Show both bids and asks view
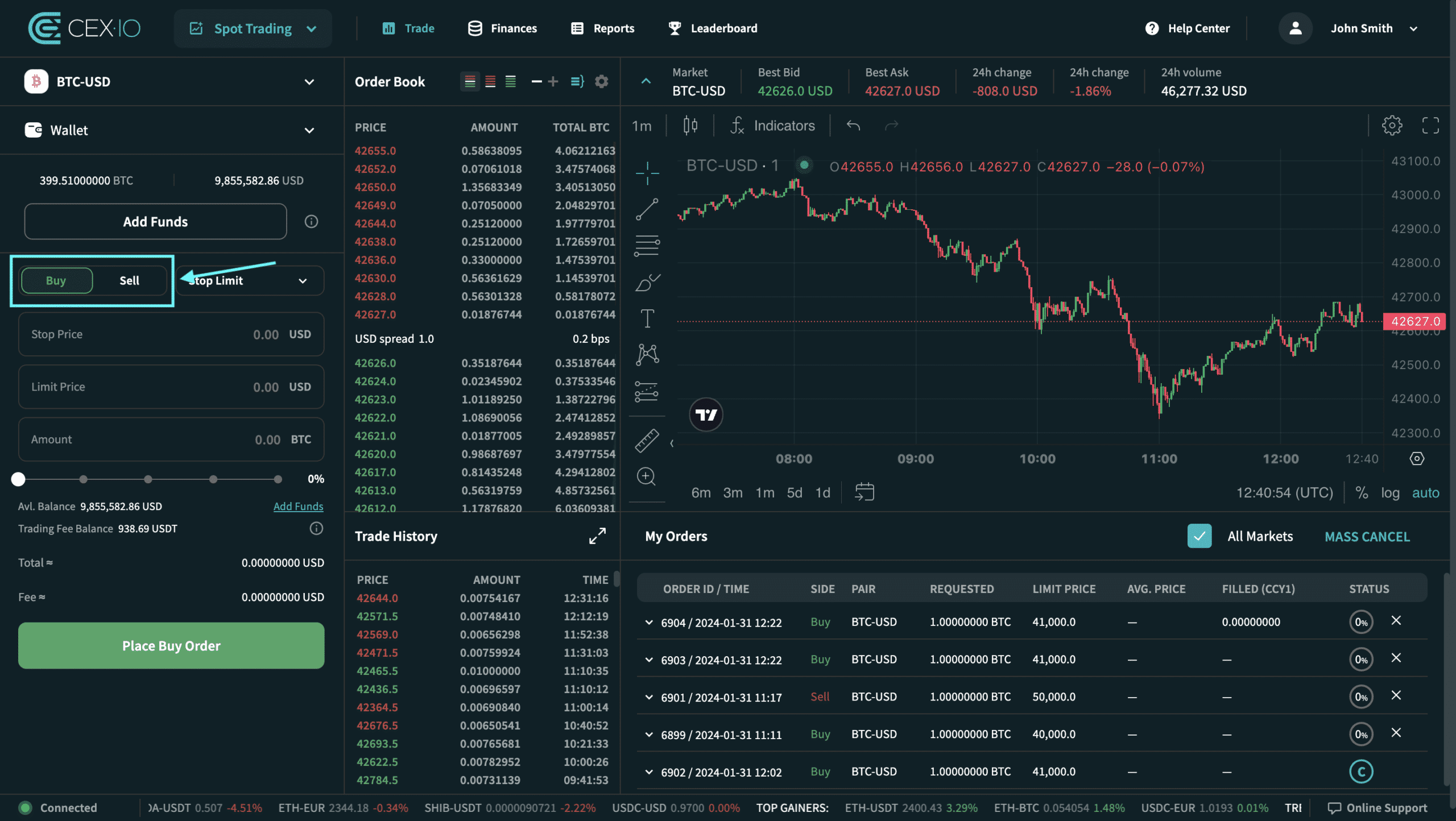 tap(470, 82)
